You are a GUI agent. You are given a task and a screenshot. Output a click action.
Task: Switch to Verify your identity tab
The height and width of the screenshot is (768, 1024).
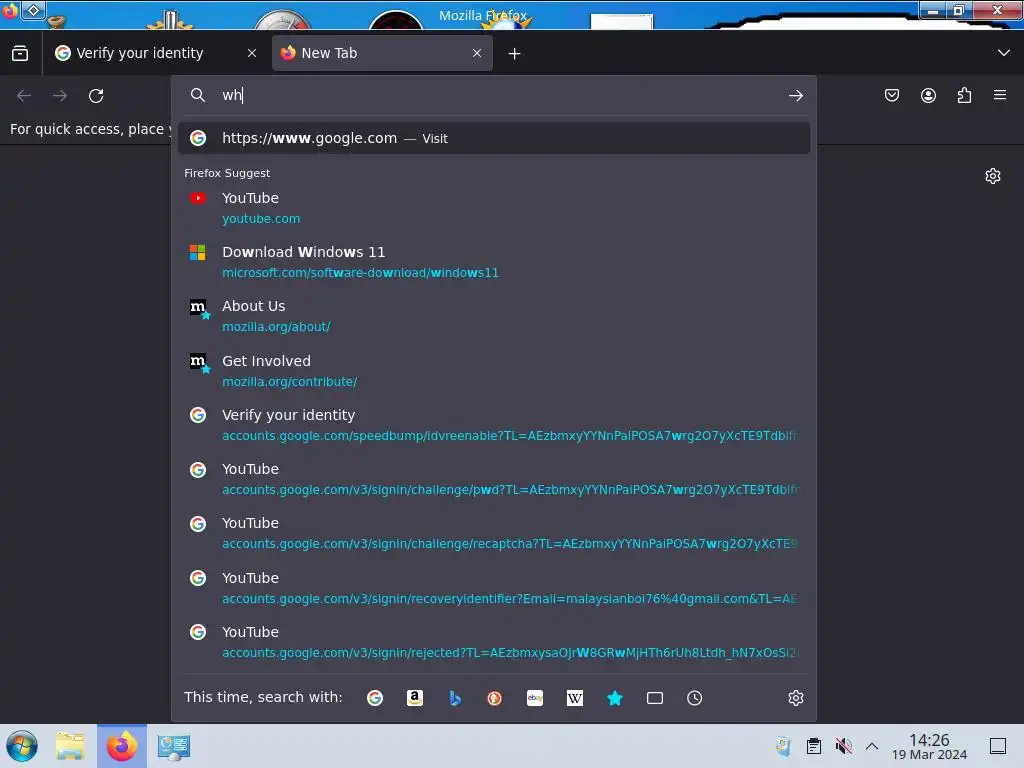click(156, 53)
